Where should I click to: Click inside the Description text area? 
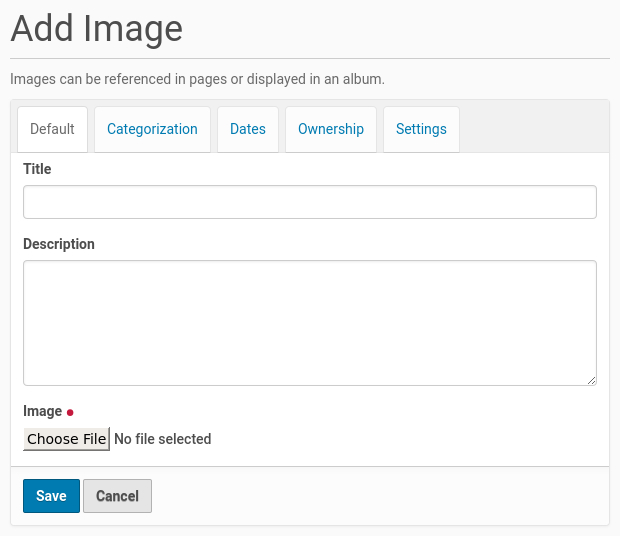(309, 322)
